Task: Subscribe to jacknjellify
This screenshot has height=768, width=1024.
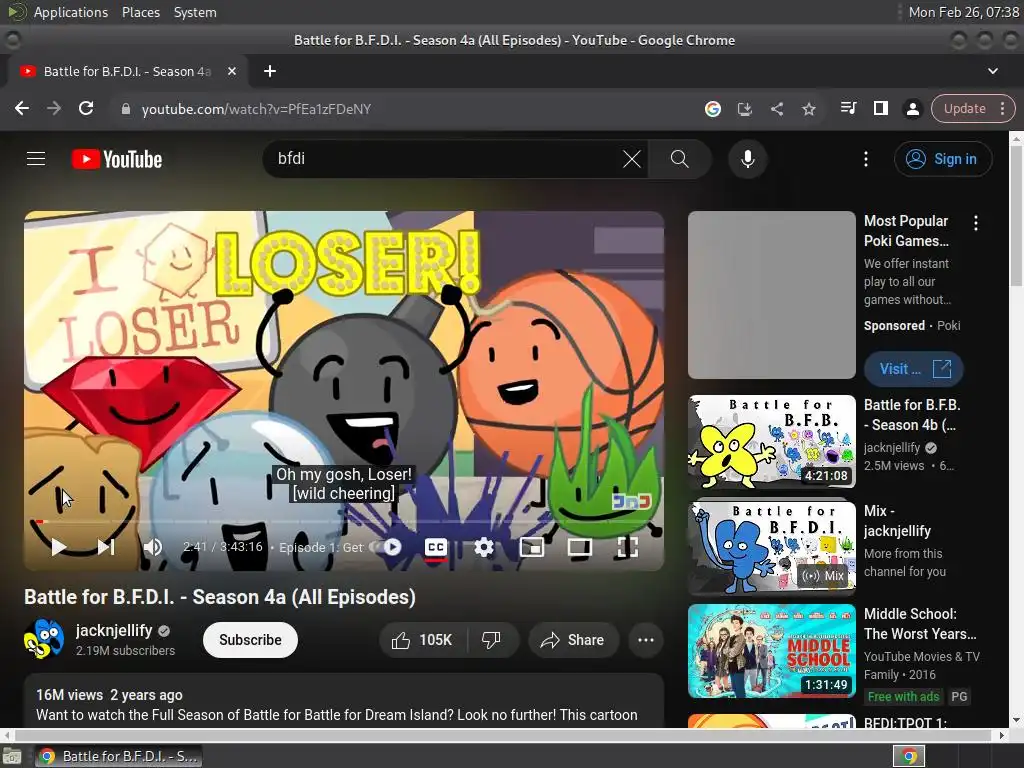Action: (250, 640)
